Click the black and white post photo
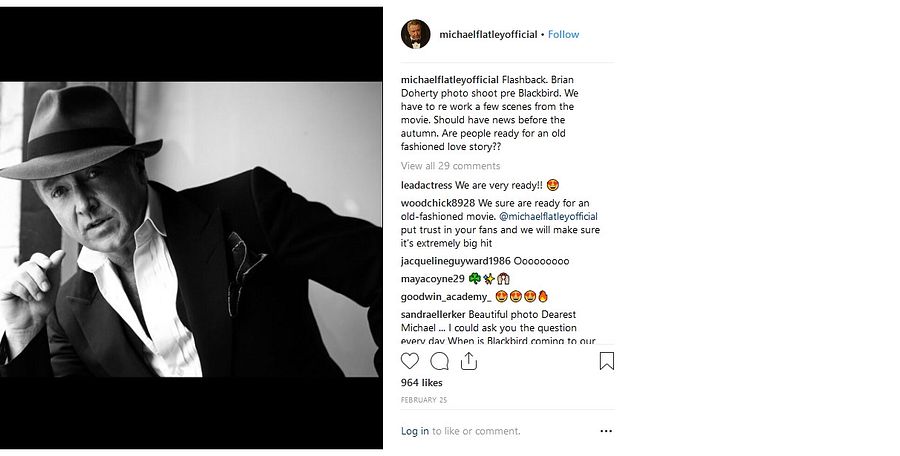This screenshot has width=900, height=456. coord(191,229)
